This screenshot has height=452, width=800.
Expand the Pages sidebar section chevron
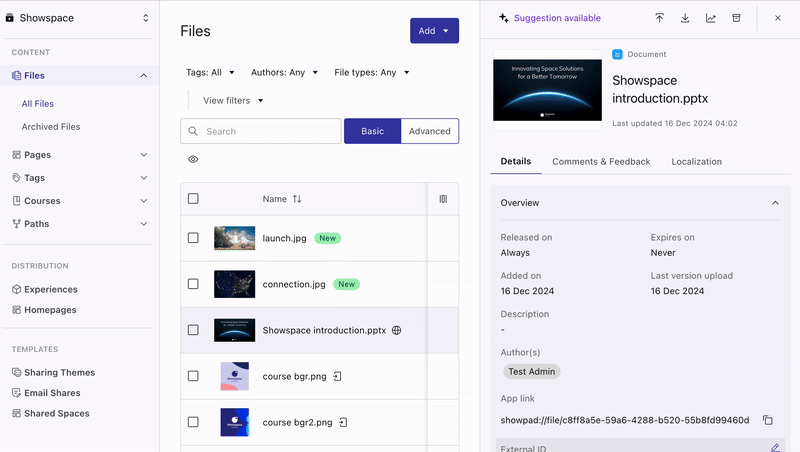(144, 155)
